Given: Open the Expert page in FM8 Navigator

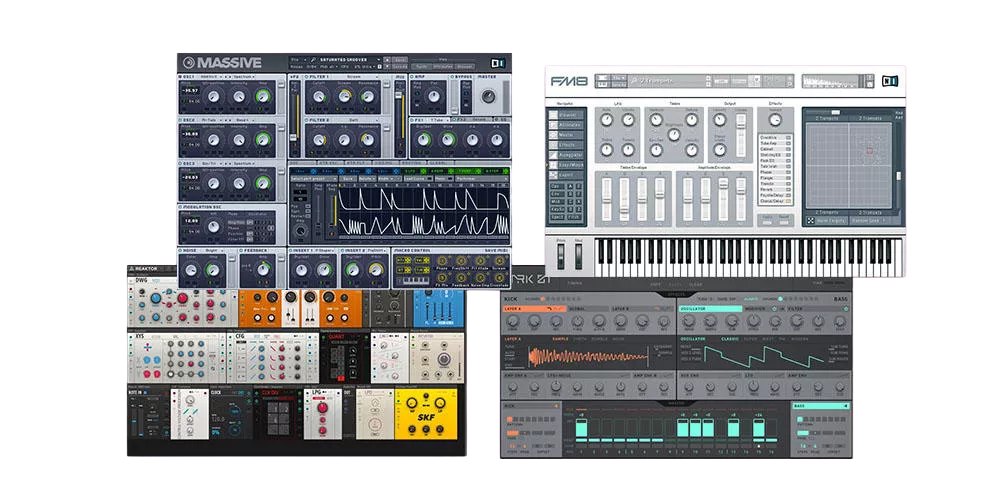Looking at the screenshot, I should (x=566, y=174).
